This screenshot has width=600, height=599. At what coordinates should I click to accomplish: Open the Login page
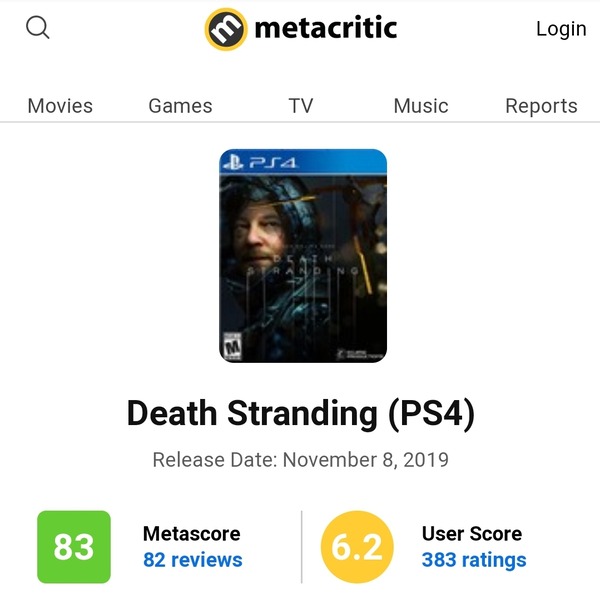(x=561, y=29)
